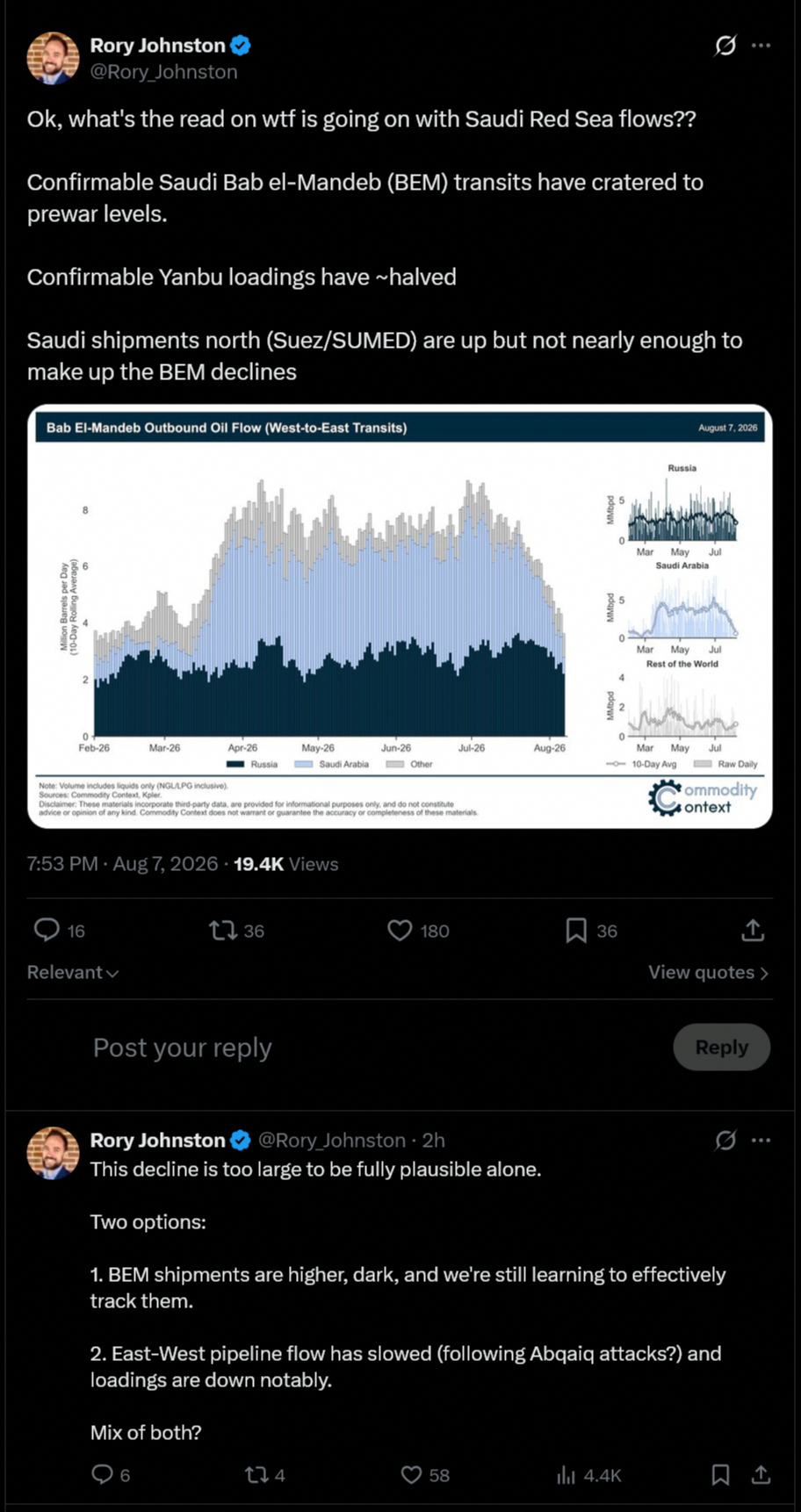Share the main post via share icon
801x1512 pixels.
point(753,930)
